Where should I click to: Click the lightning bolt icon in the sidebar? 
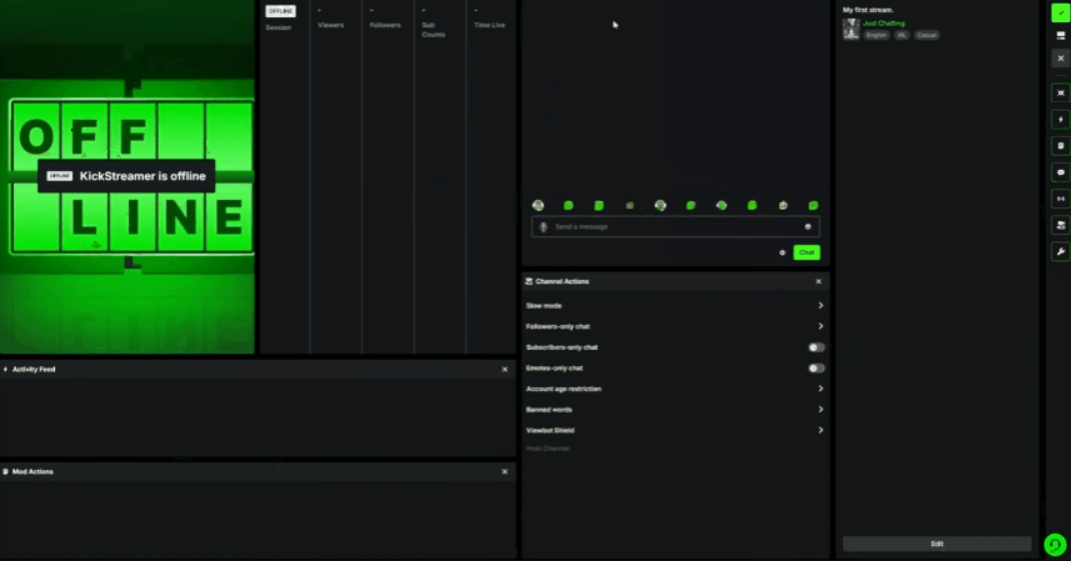pos(1060,120)
